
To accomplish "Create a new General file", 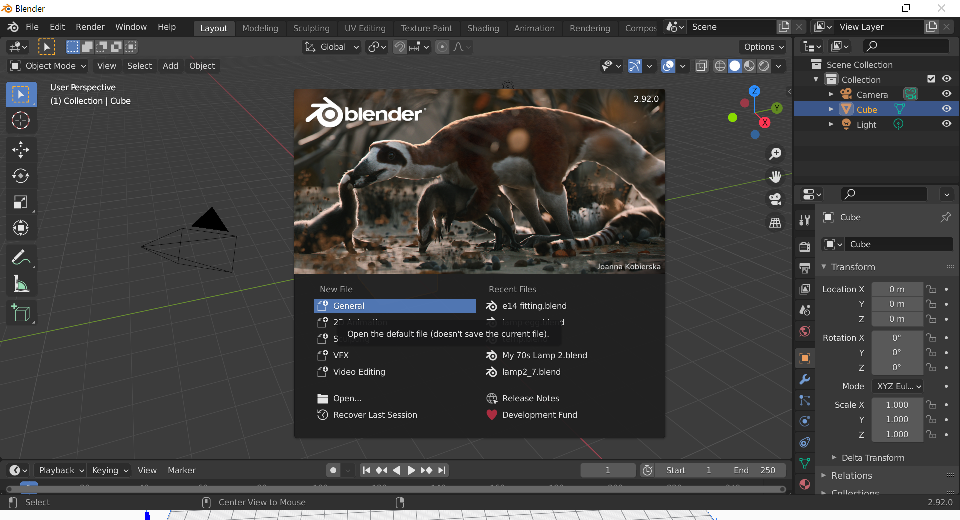I will point(395,306).
